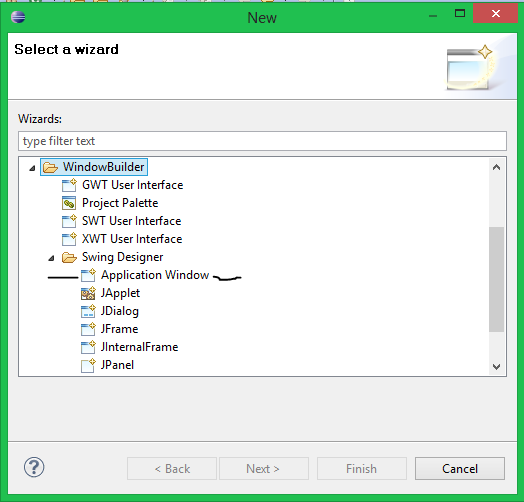Image resolution: width=524 pixels, height=502 pixels.
Task: Choose the JDialog wizard
Action: click(120, 311)
